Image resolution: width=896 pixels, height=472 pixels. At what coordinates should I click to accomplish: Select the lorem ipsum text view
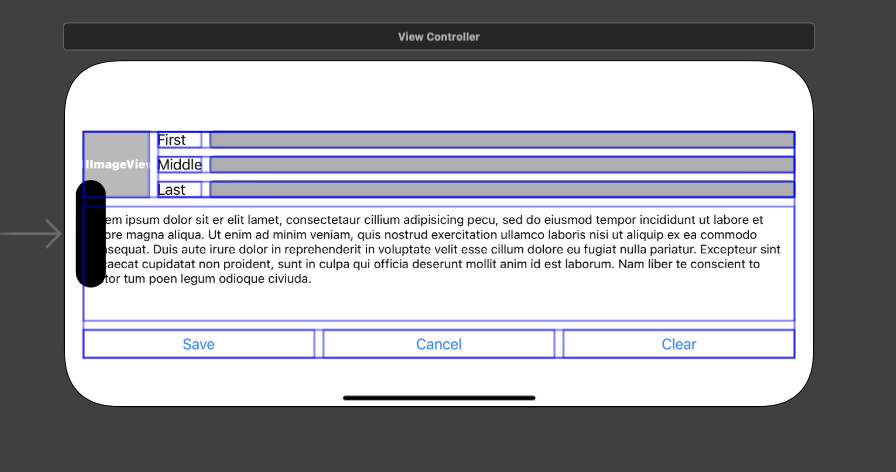pyautogui.click(x=439, y=263)
